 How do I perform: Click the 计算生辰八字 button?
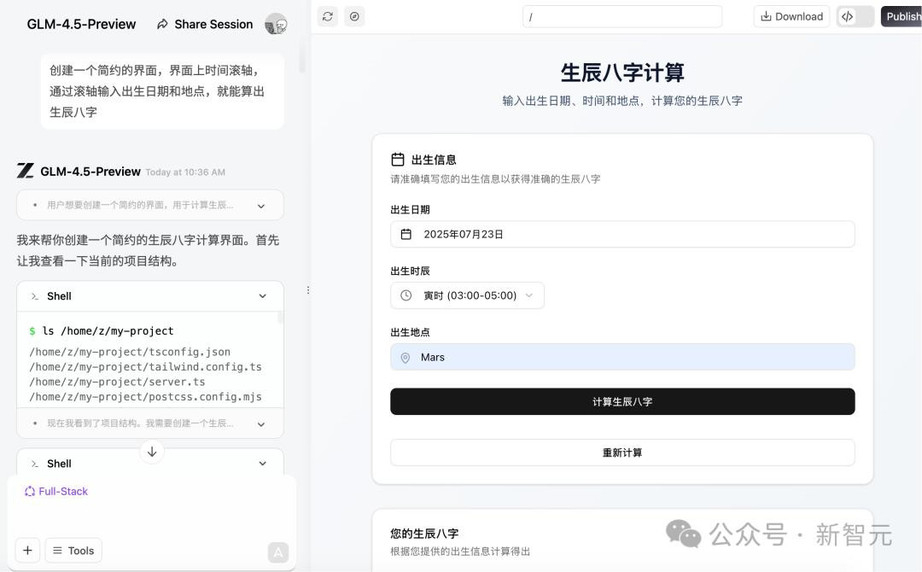[622, 402]
